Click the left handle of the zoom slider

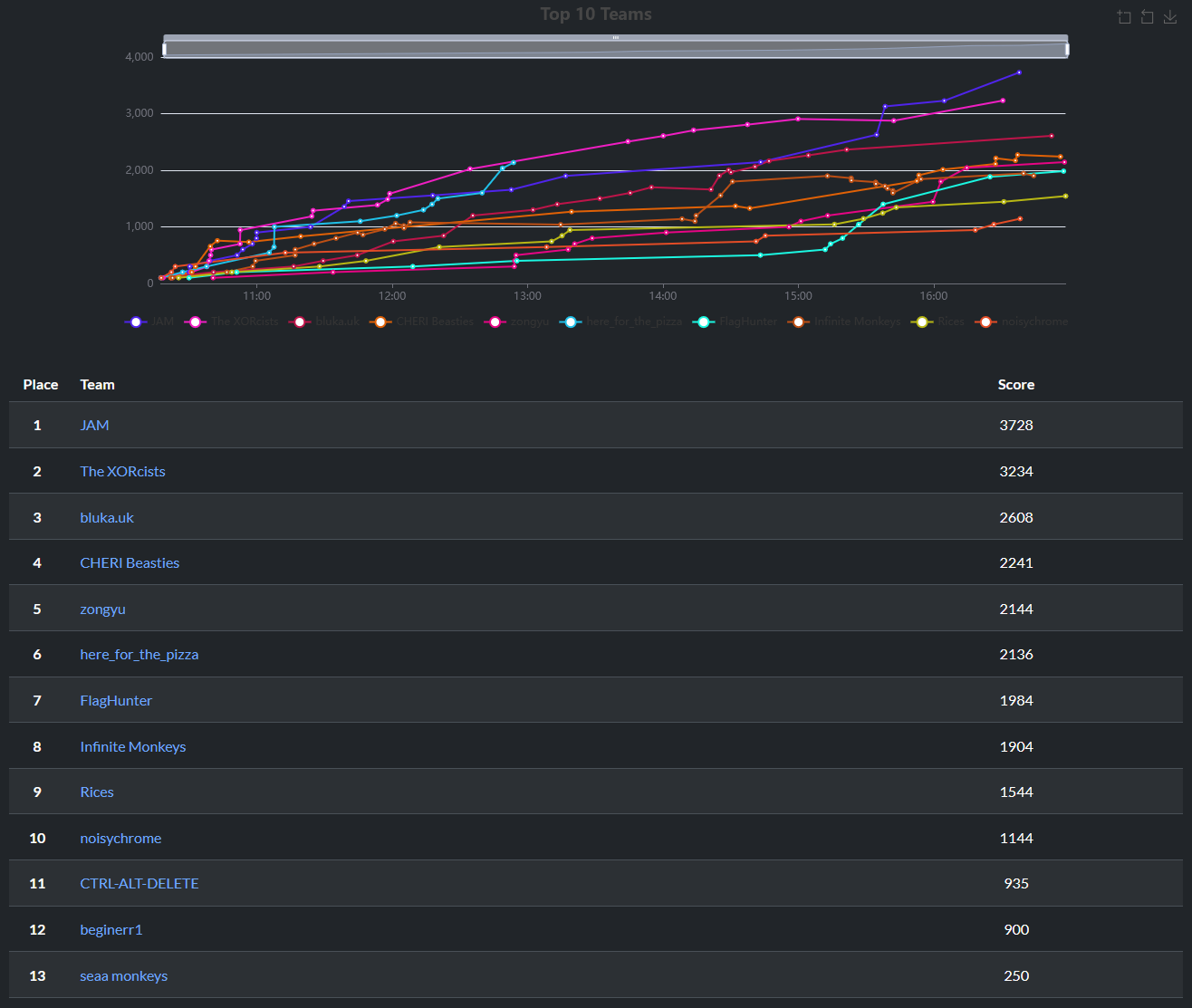pyautogui.click(x=164, y=49)
